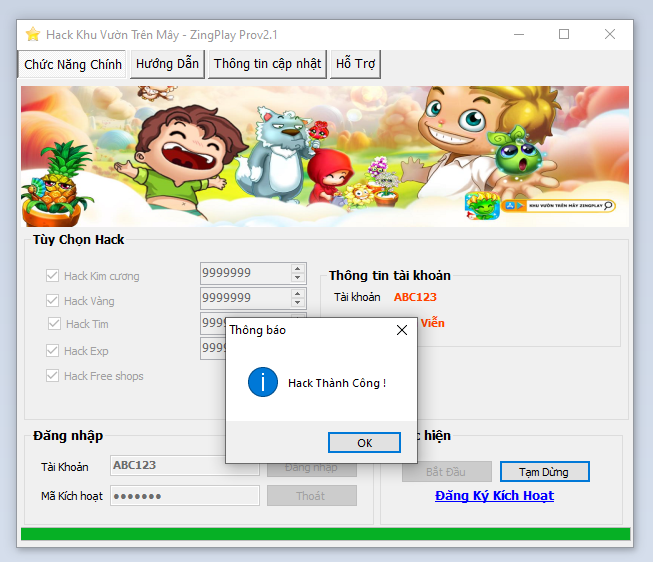The height and width of the screenshot is (563, 655).
Task: Click the green progress bar
Action: point(325,534)
